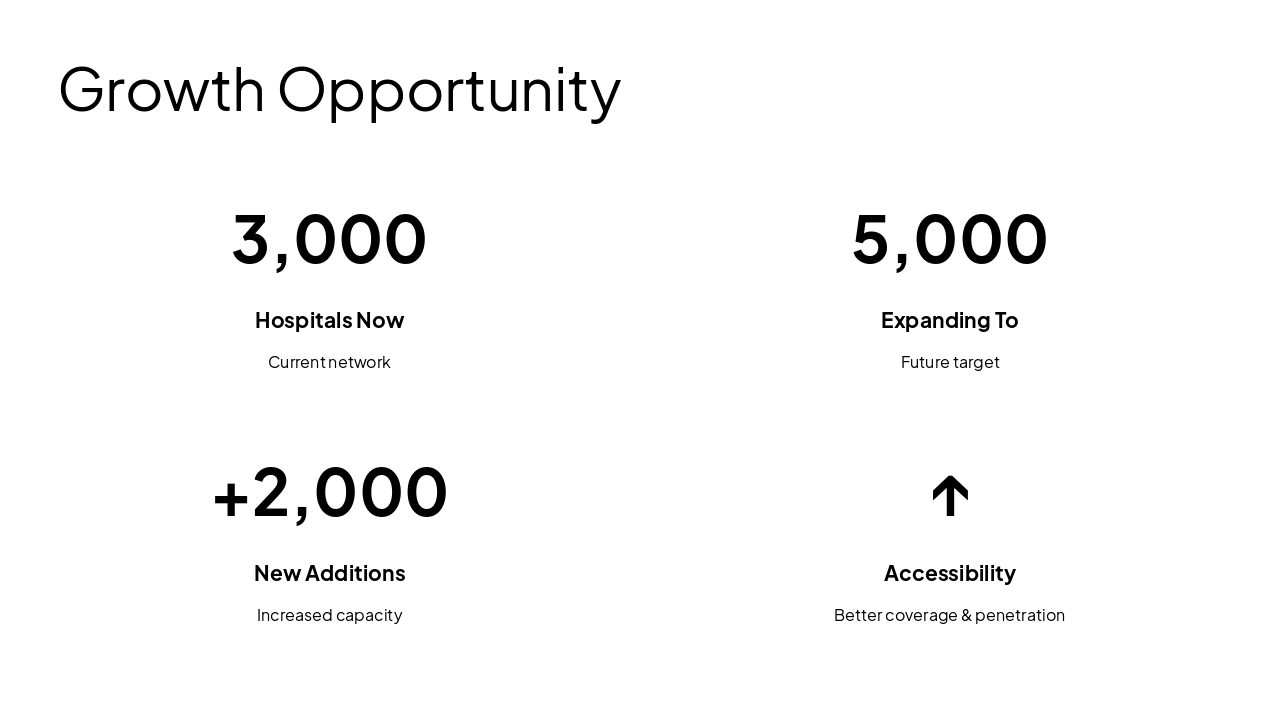Viewport: 1280px width, 720px height.
Task: Click the word 'Hospitals' in the heading
Action: pyautogui.click(x=303, y=320)
